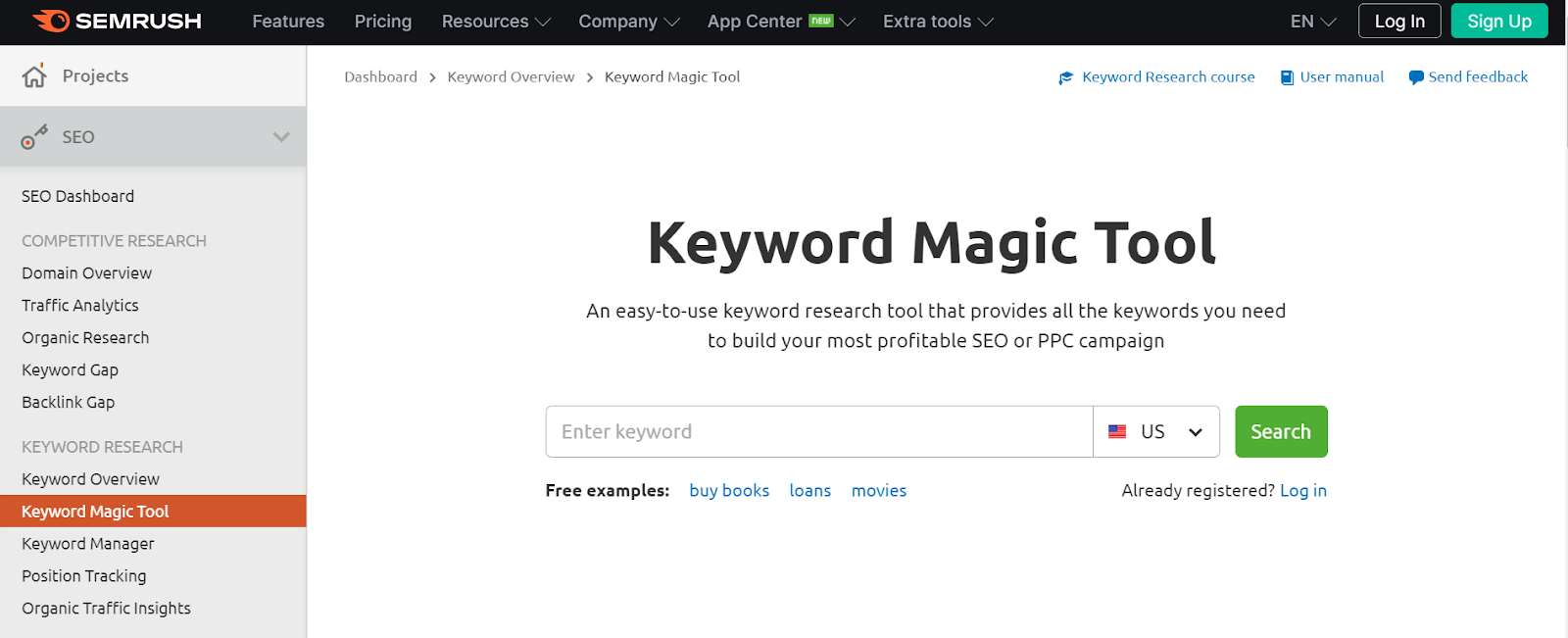
Task: Click the Keyword Research course graduation icon
Action: (1066, 77)
